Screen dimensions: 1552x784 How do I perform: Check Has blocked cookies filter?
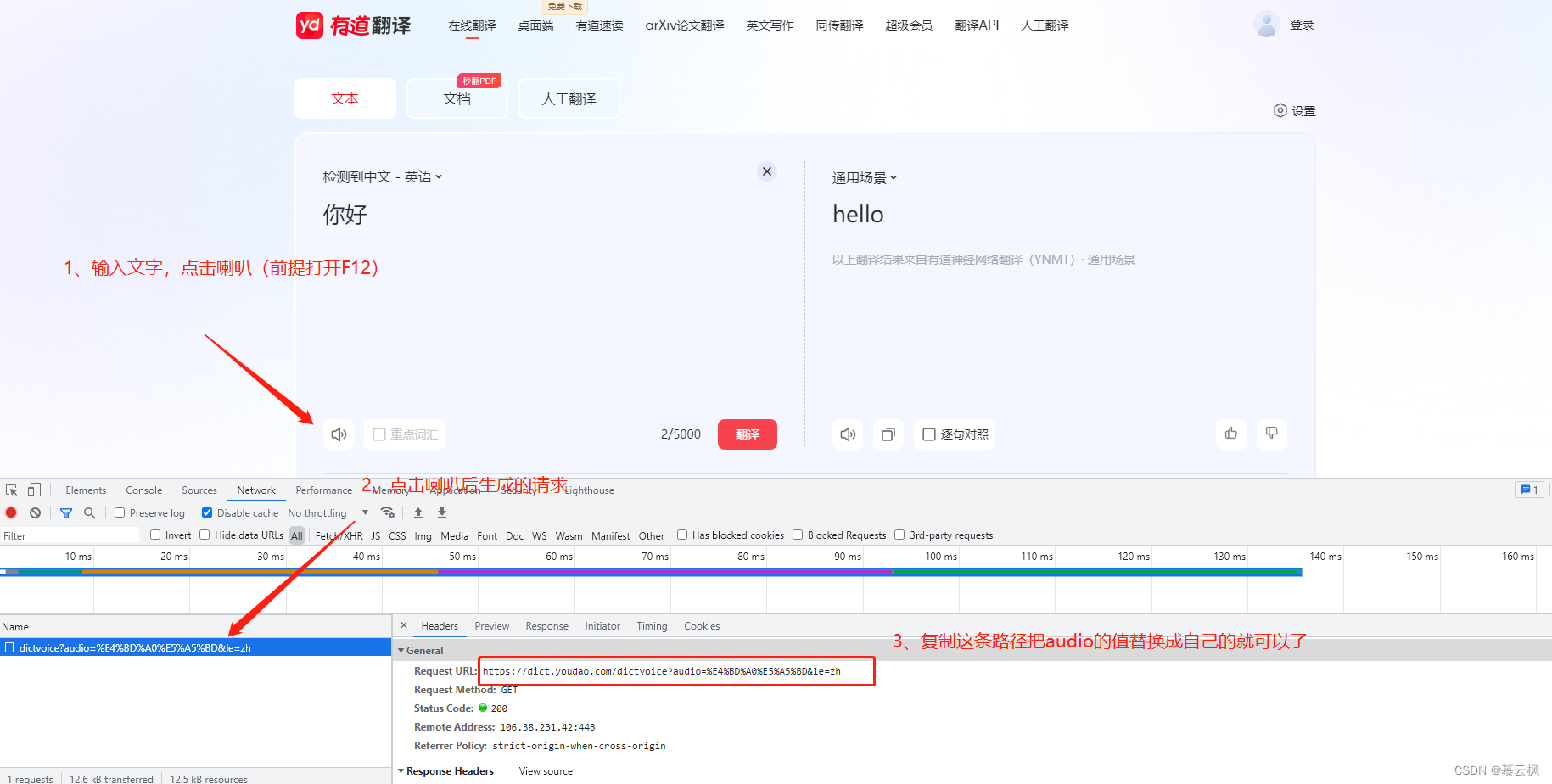pyautogui.click(x=682, y=535)
